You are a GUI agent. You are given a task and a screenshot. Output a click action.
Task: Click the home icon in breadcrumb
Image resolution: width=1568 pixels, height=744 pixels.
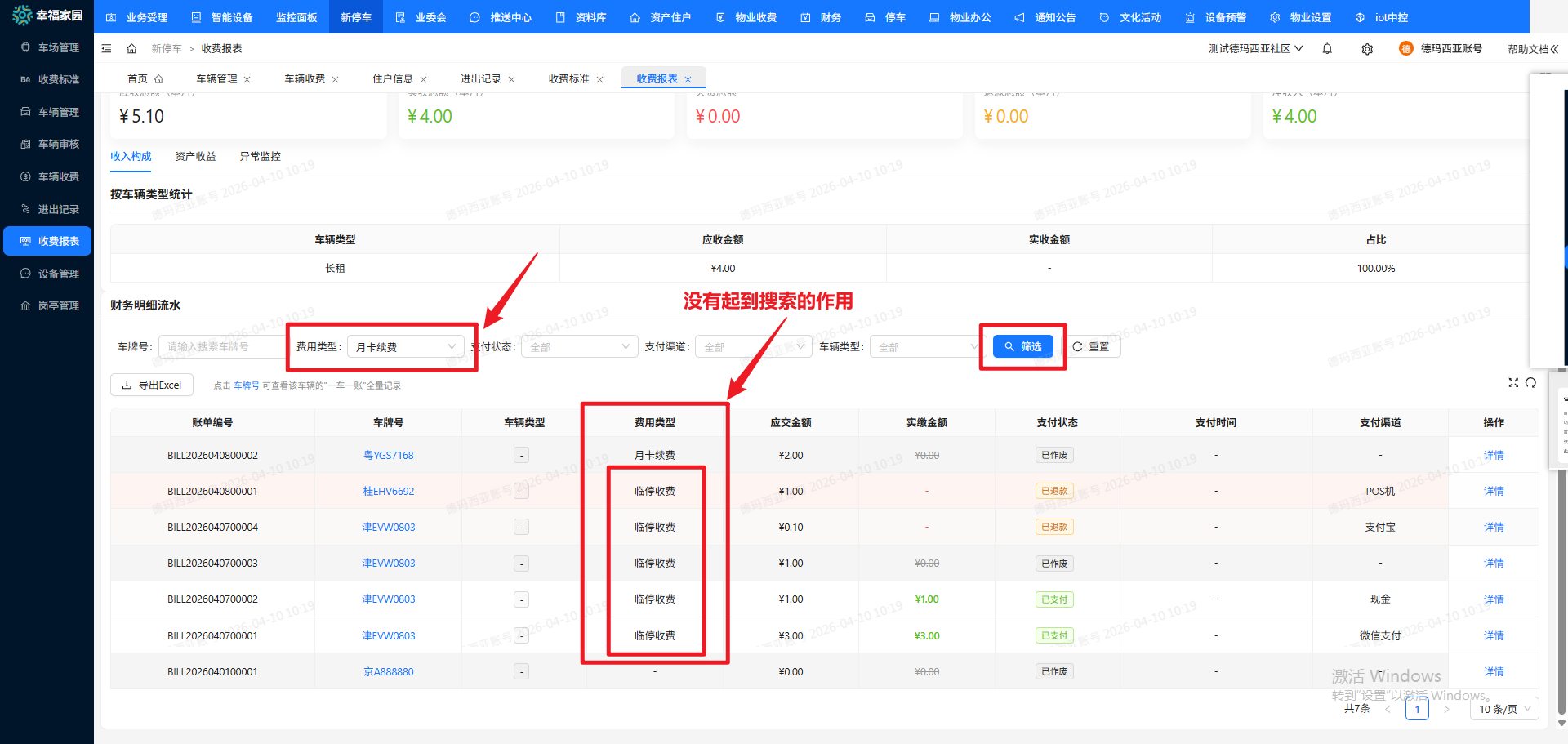pyautogui.click(x=131, y=49)
